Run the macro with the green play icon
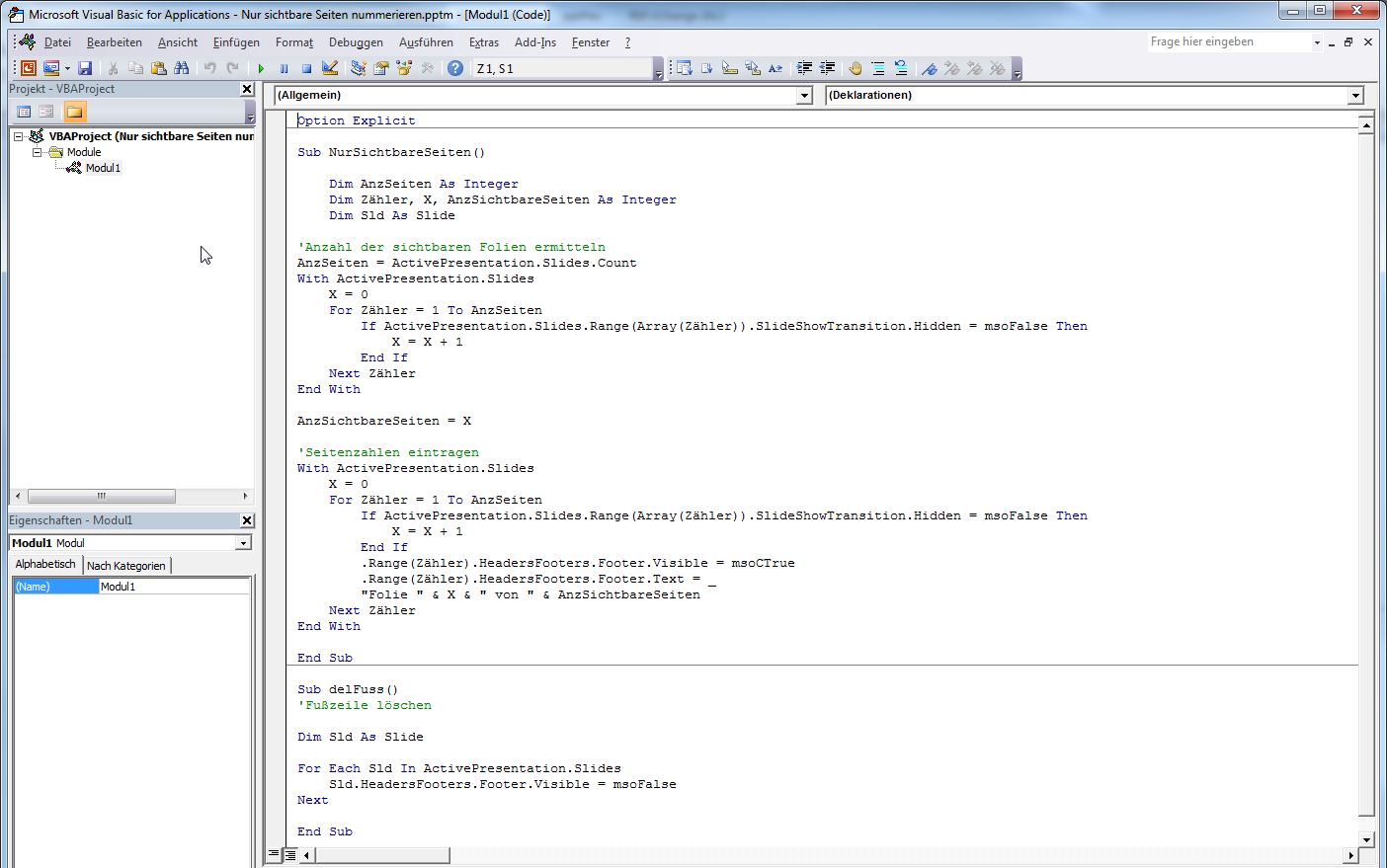 pos(261,68)
